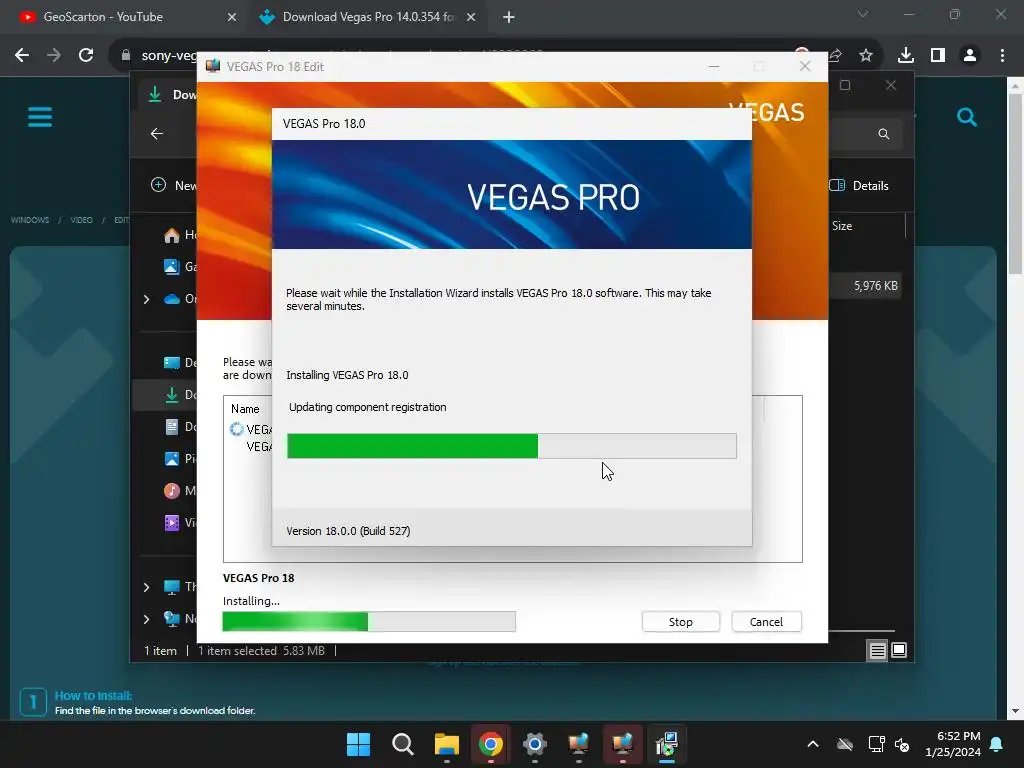The image size is (1024, 768).
Task: Expand Network node in sidebar
Action: click(146, 619)
